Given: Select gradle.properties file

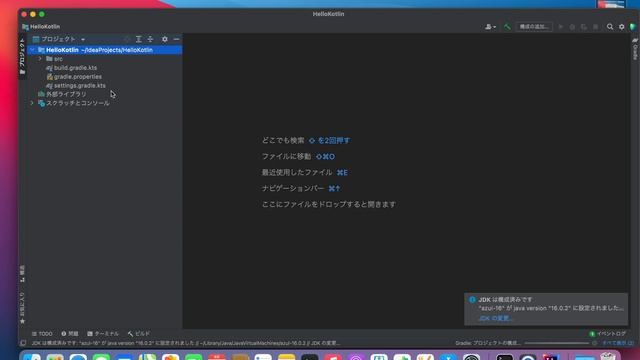Looking at the screenshot, I should click(x=74, y=77).
